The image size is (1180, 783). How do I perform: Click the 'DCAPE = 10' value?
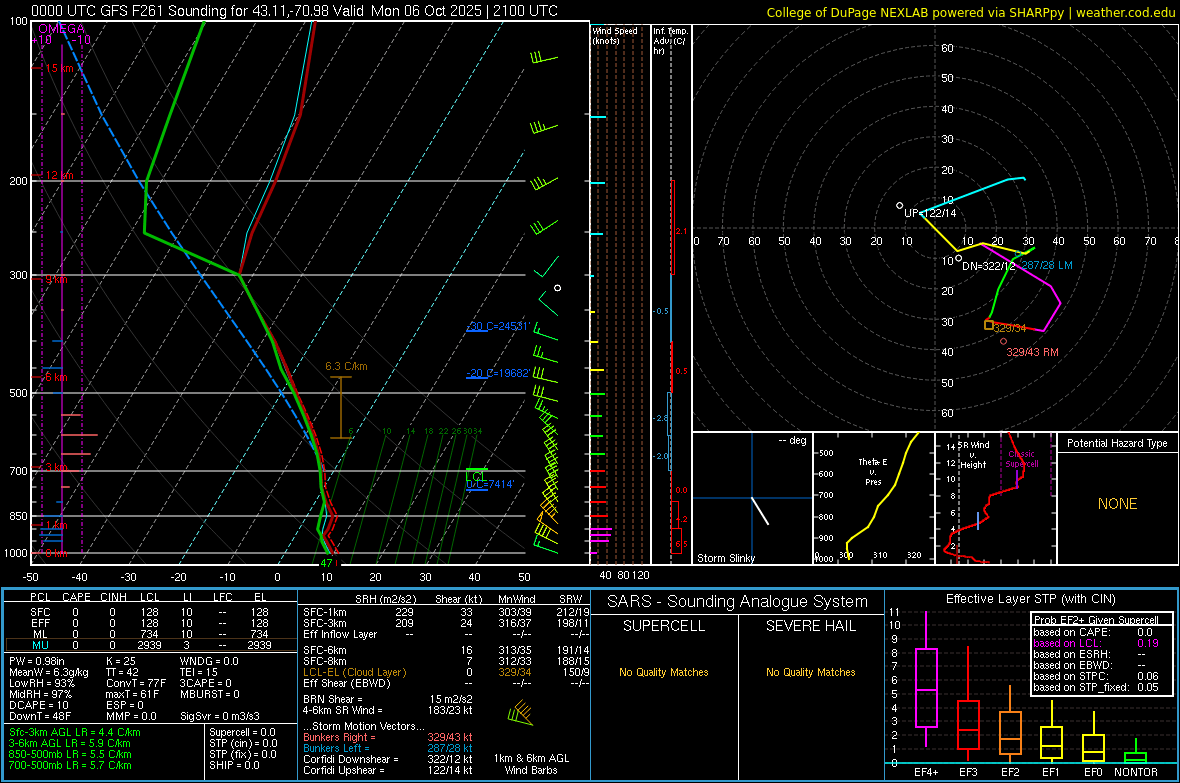click(x=38, y=705)
